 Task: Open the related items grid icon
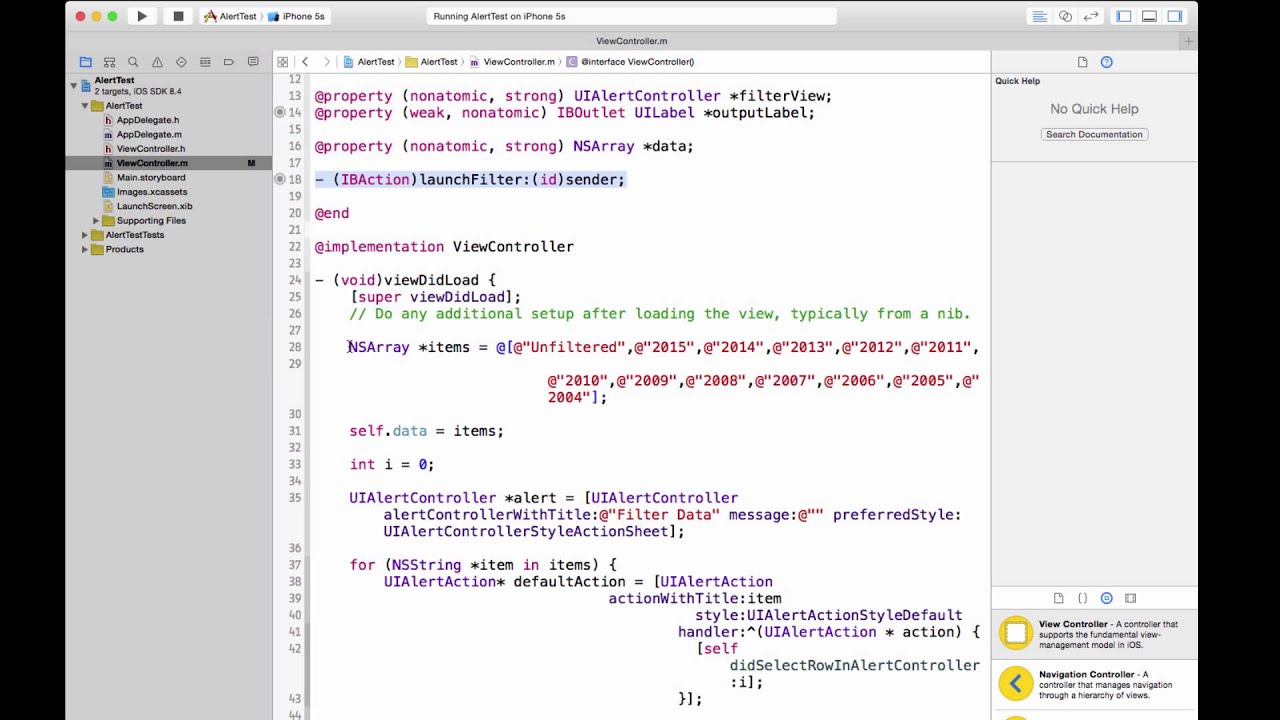[283, 62]
